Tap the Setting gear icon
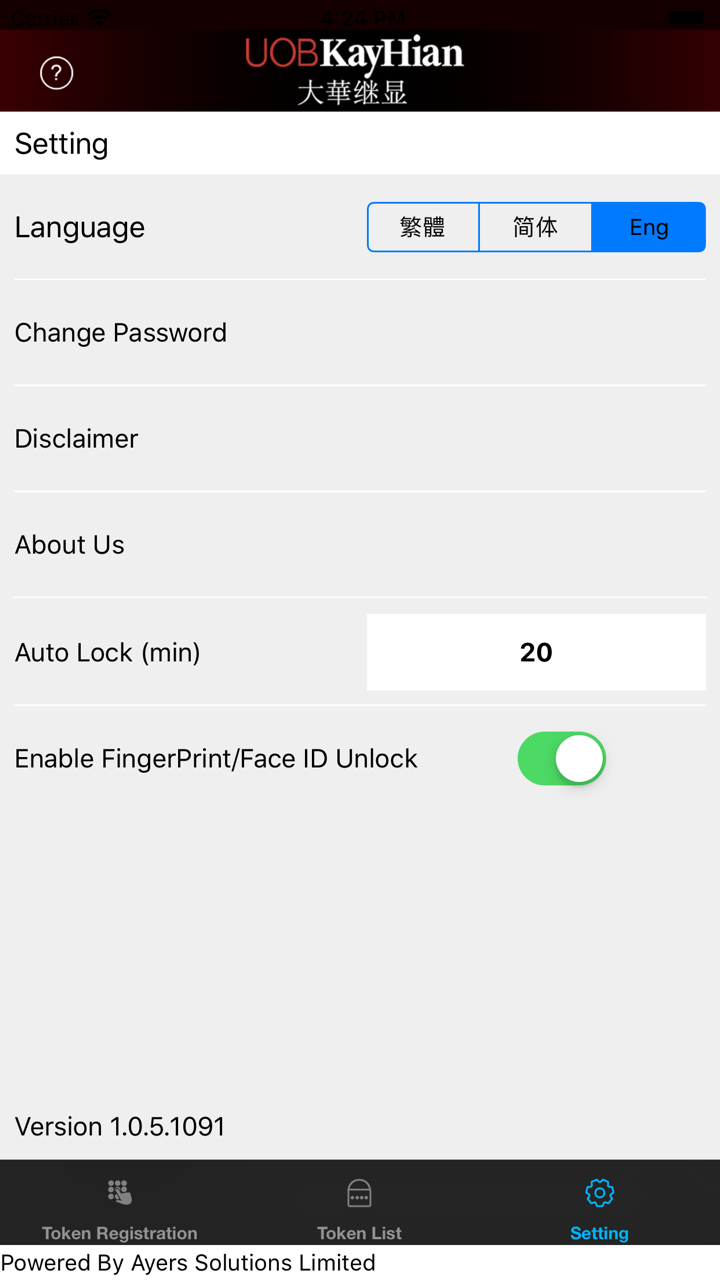 (599, 1192)
